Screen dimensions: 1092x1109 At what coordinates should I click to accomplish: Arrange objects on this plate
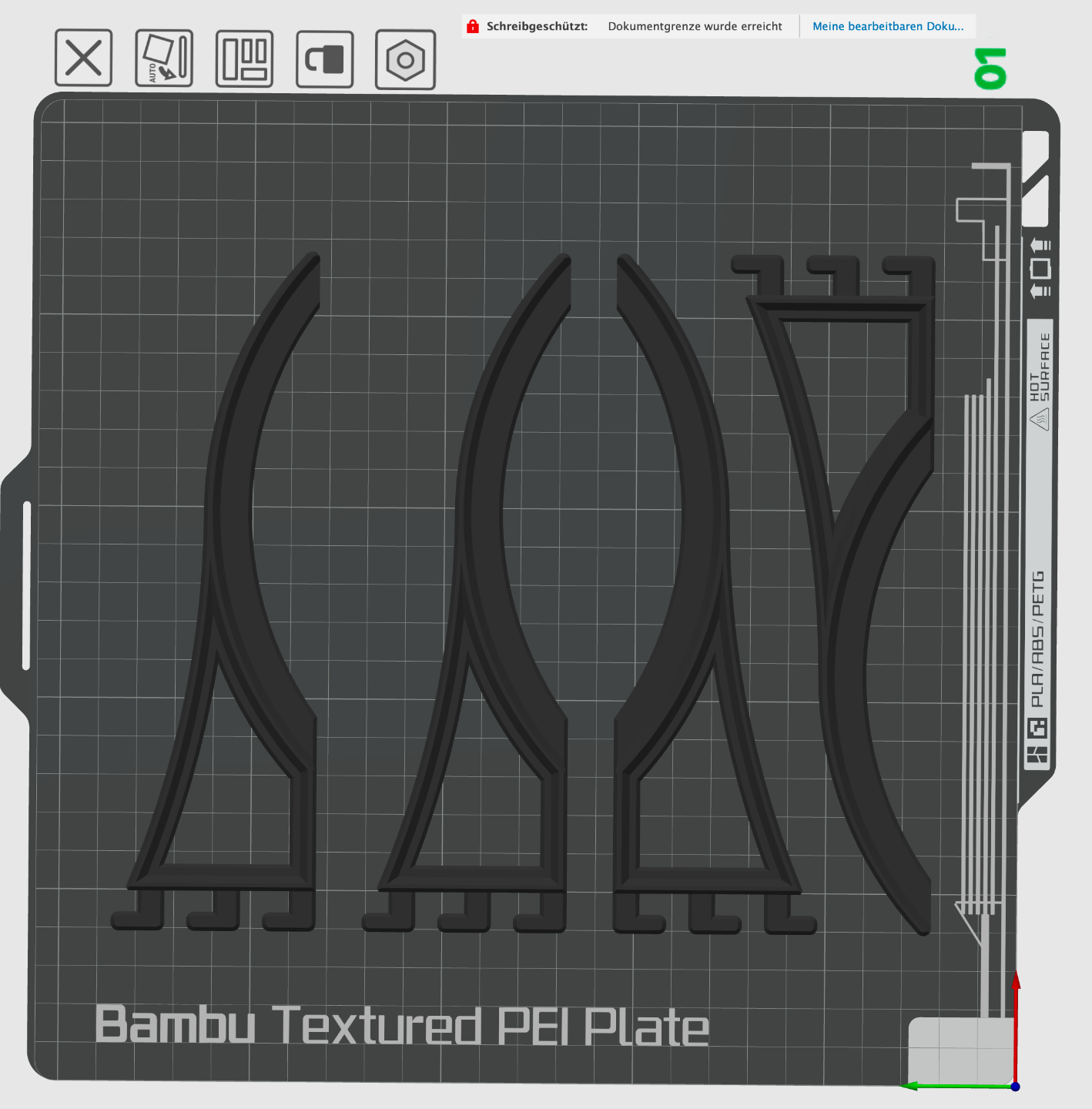pyautogui.click(x=244, y=59)
